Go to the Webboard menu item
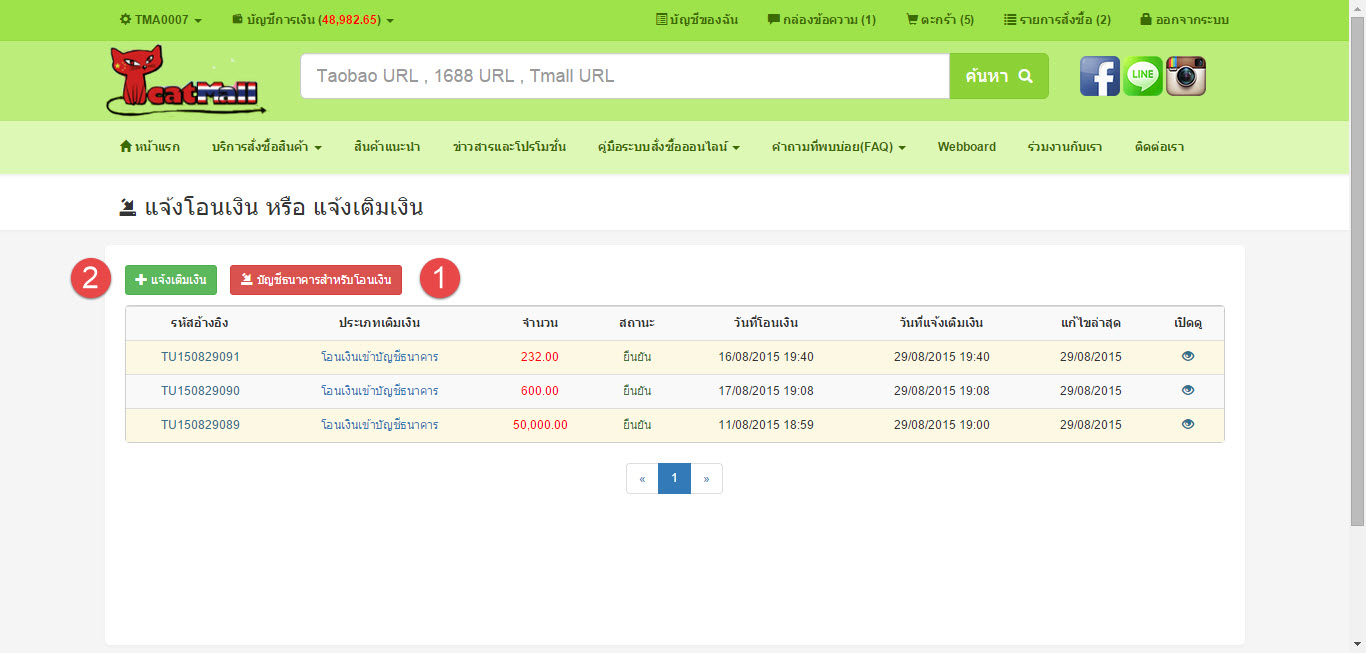This screenshot has width=1366, height=653. click(966, 147)
